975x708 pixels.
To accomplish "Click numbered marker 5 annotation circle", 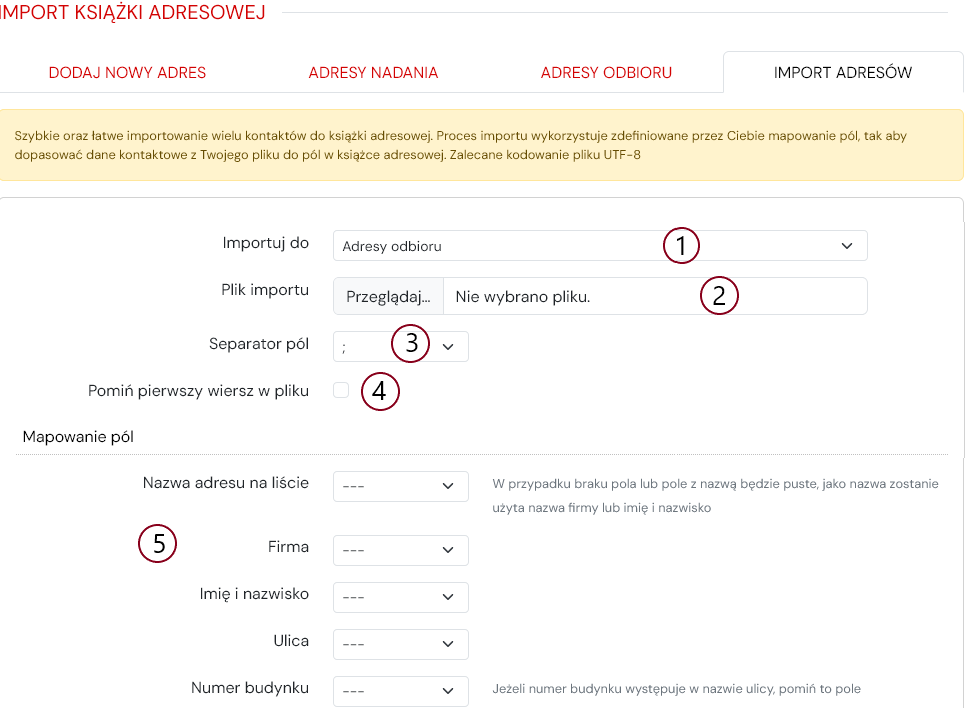I will click(x=157, y=544).
